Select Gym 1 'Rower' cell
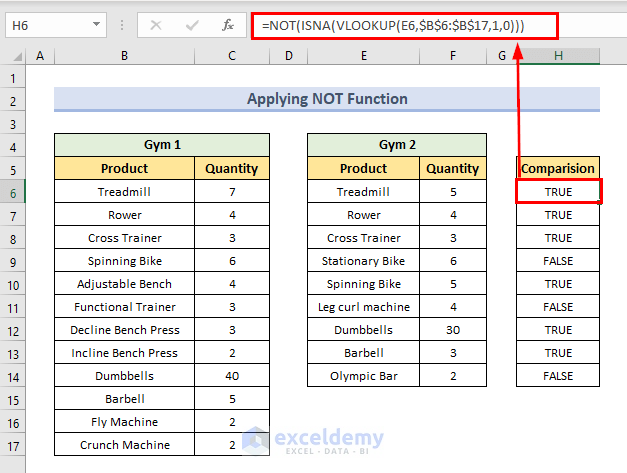 click(124, 215)
